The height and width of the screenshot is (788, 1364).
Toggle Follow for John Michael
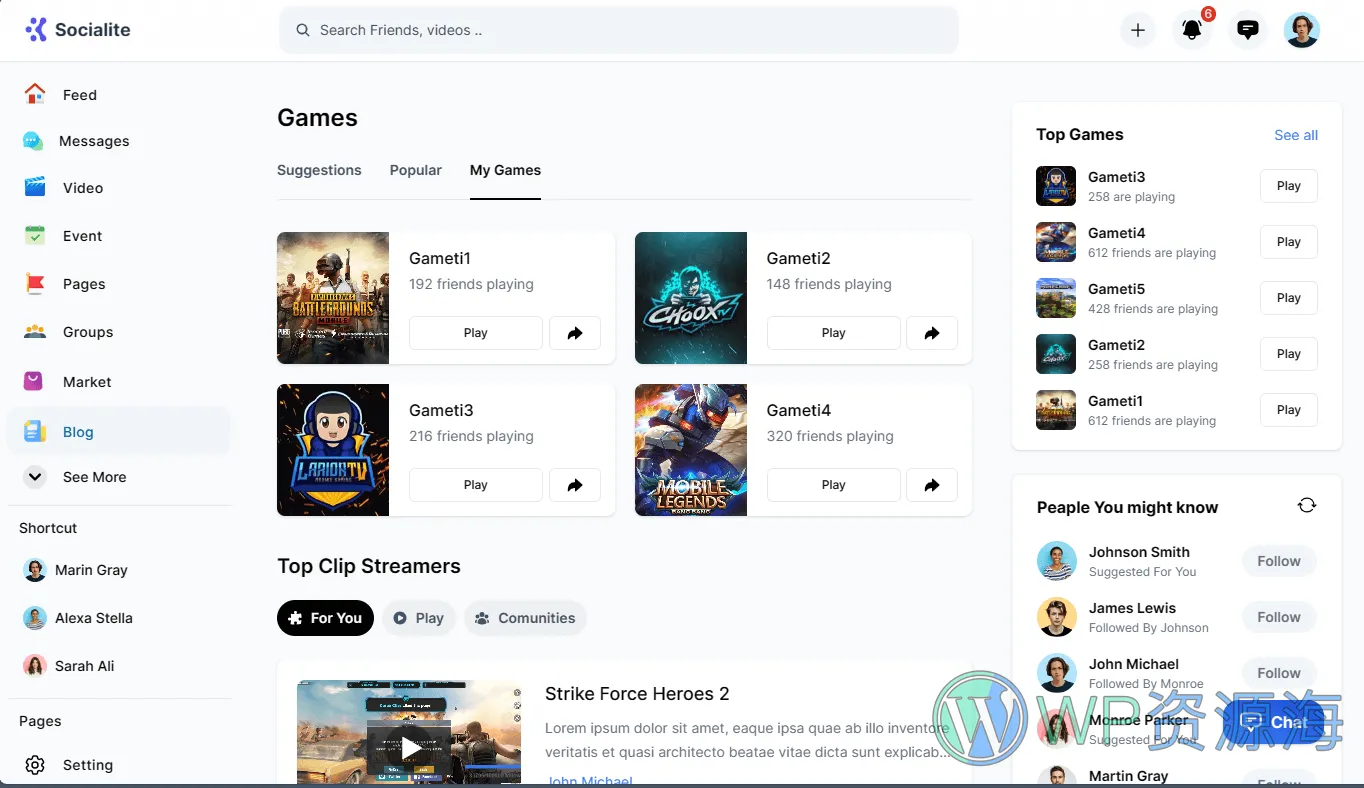1278,673
